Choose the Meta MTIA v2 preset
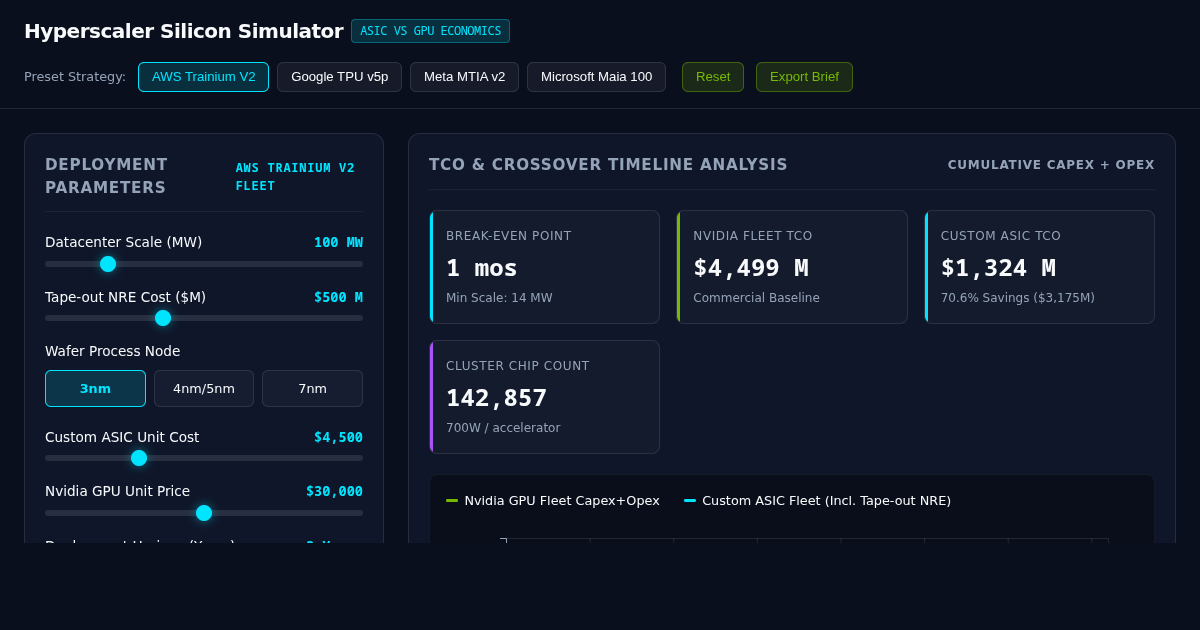Image resolution: width=1200 pixels, height=630 pixels. (464, 77)
